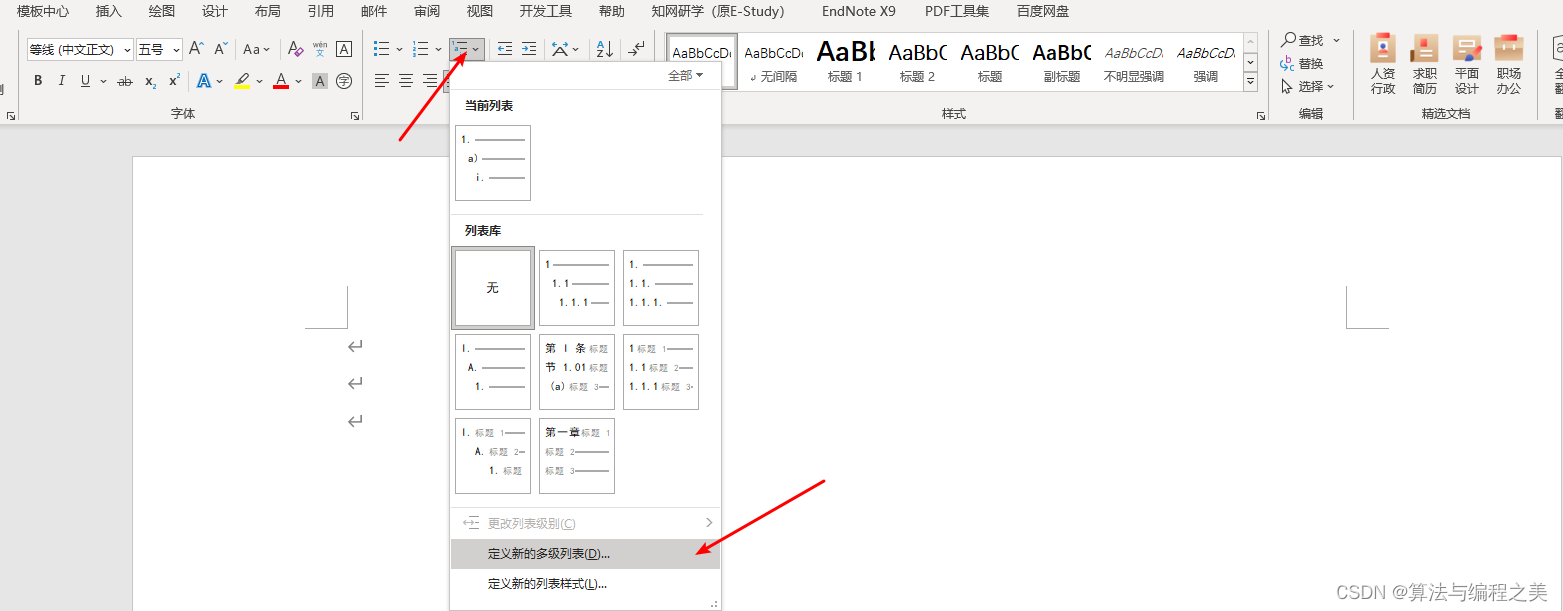Click the 替换 replace button
This screenshot has width=1563, height=611.
click(1302, 63)
